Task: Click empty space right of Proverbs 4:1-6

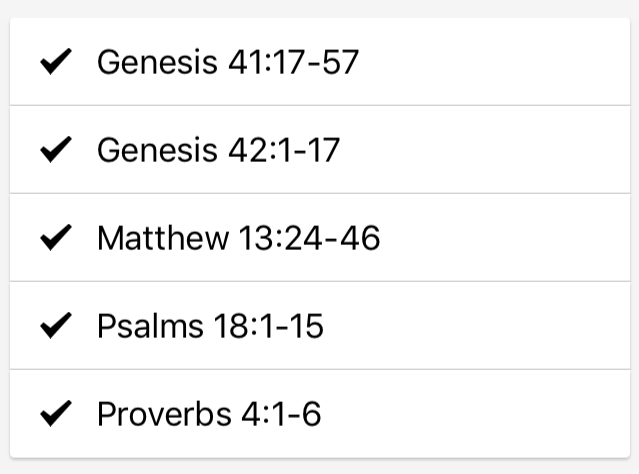Action: click(475, 414)
